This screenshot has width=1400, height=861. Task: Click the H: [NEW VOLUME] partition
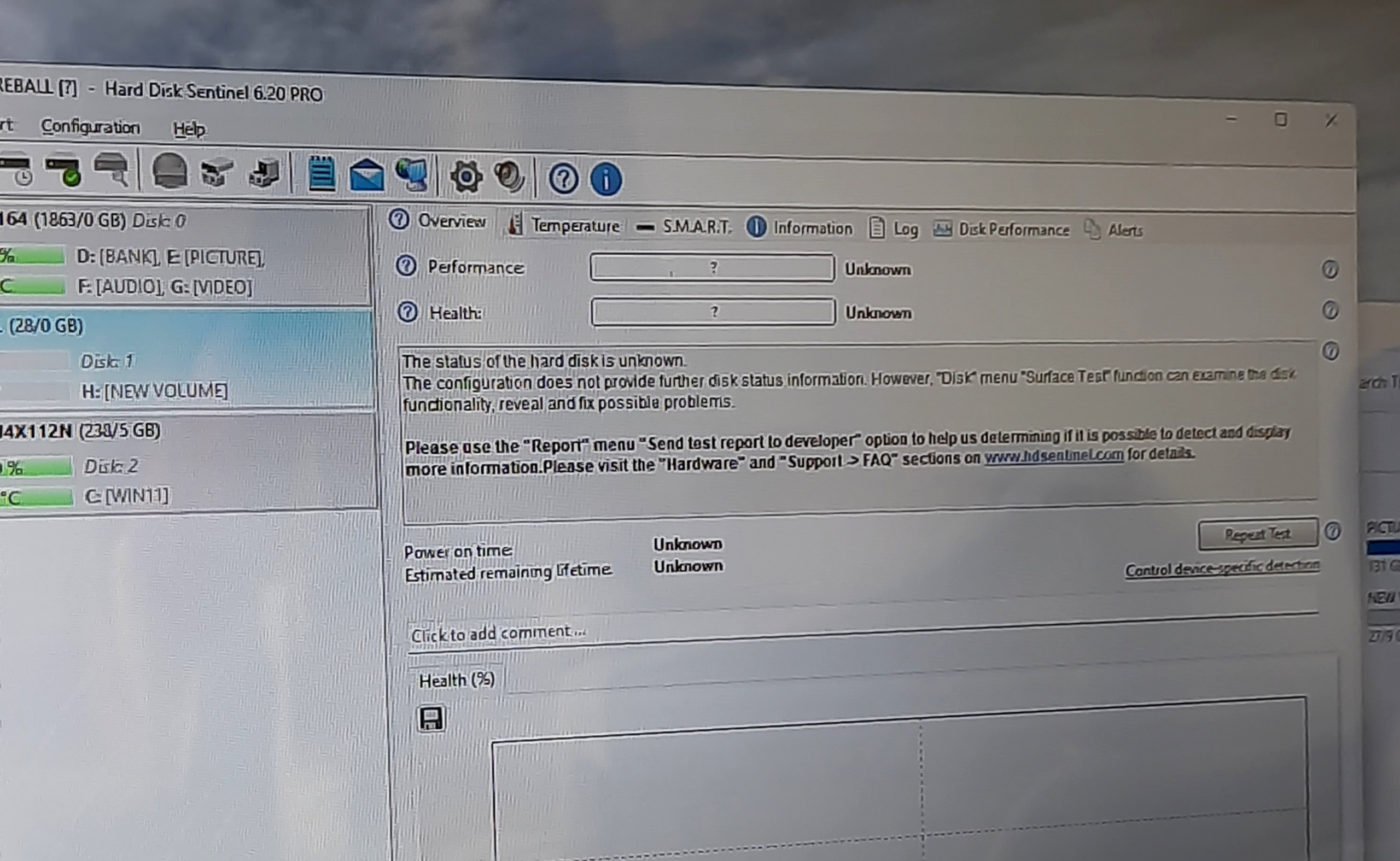[x=154, y=391]
